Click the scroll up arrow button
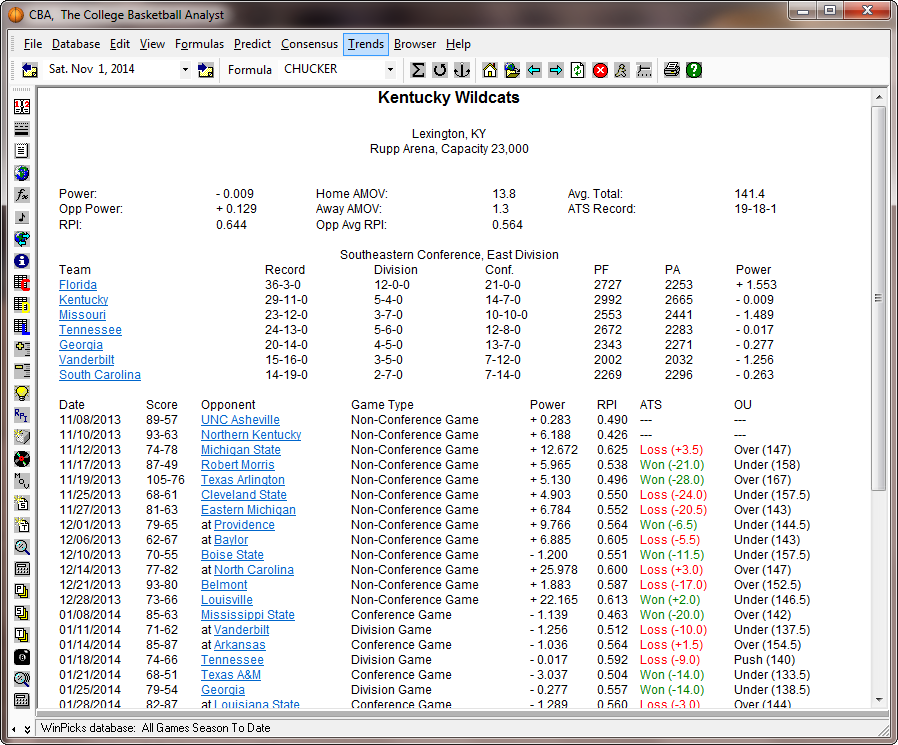The height and width of the screenshot is (745, 898). [879, 97]
